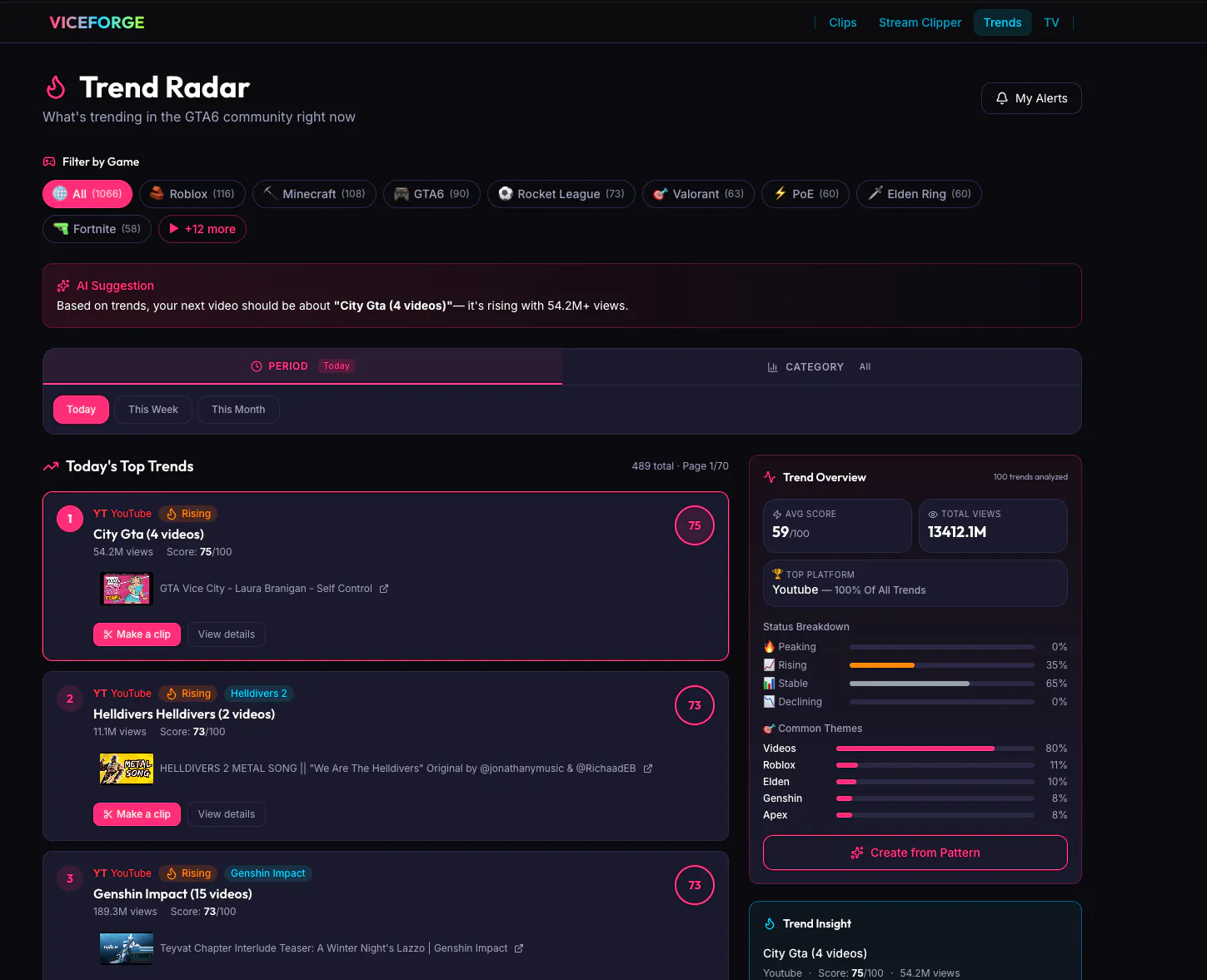The width and height of the screenshot is (1207, 980).
Task: Switch to the Category tab
Action: click(821, 366)
